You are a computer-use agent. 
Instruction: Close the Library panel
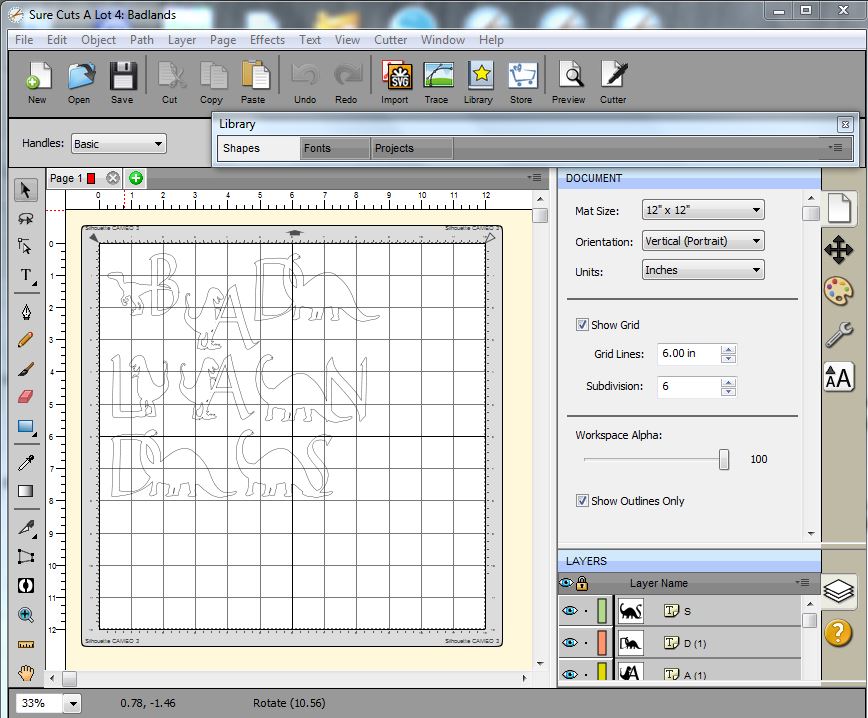pyautogui.click(x=844, y=124)
